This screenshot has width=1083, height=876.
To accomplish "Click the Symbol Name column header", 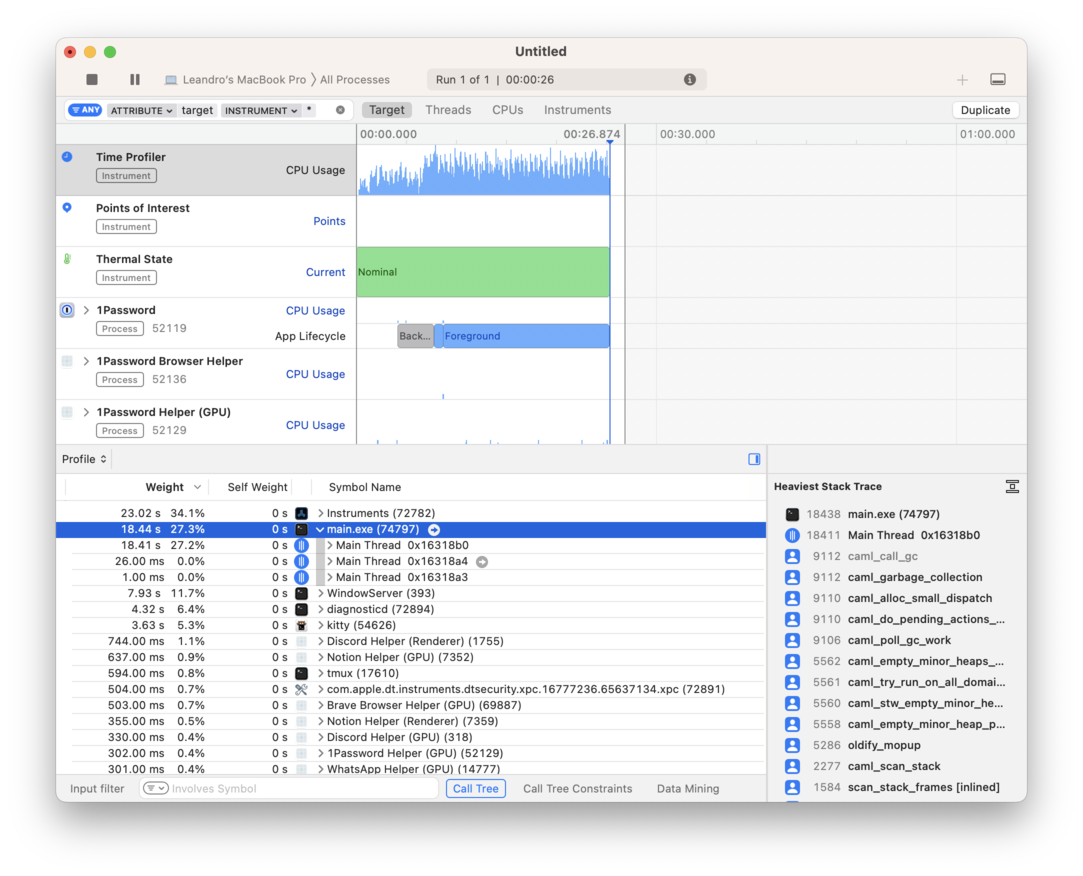I will (365, 487).
